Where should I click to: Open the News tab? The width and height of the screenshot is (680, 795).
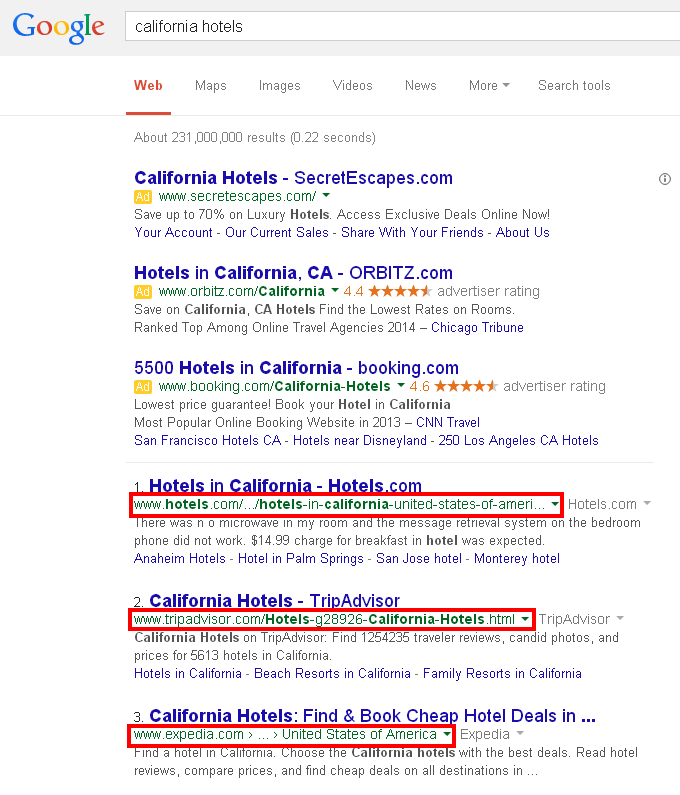(x=420, y=85)
